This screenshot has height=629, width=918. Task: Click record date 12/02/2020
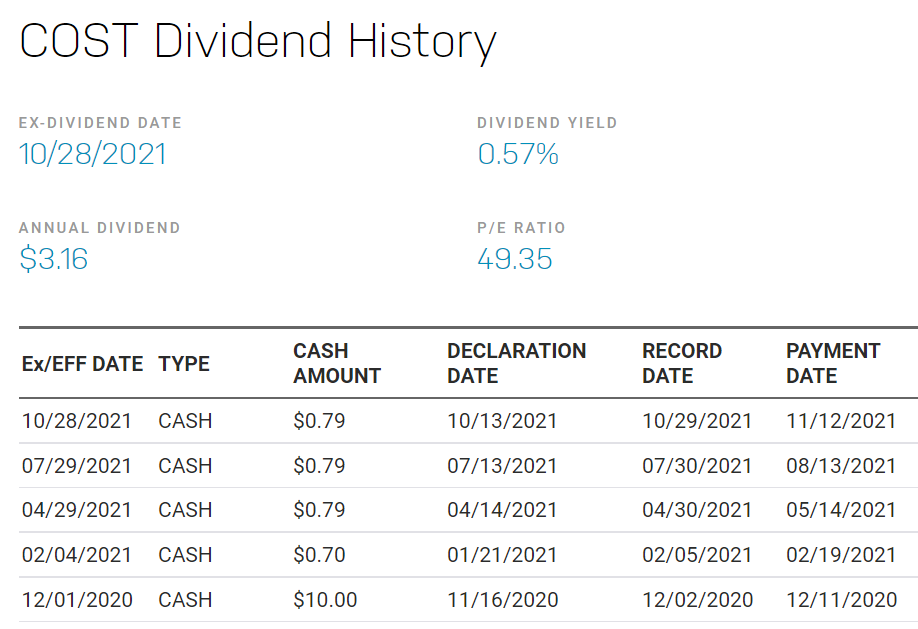coord(698,600)
